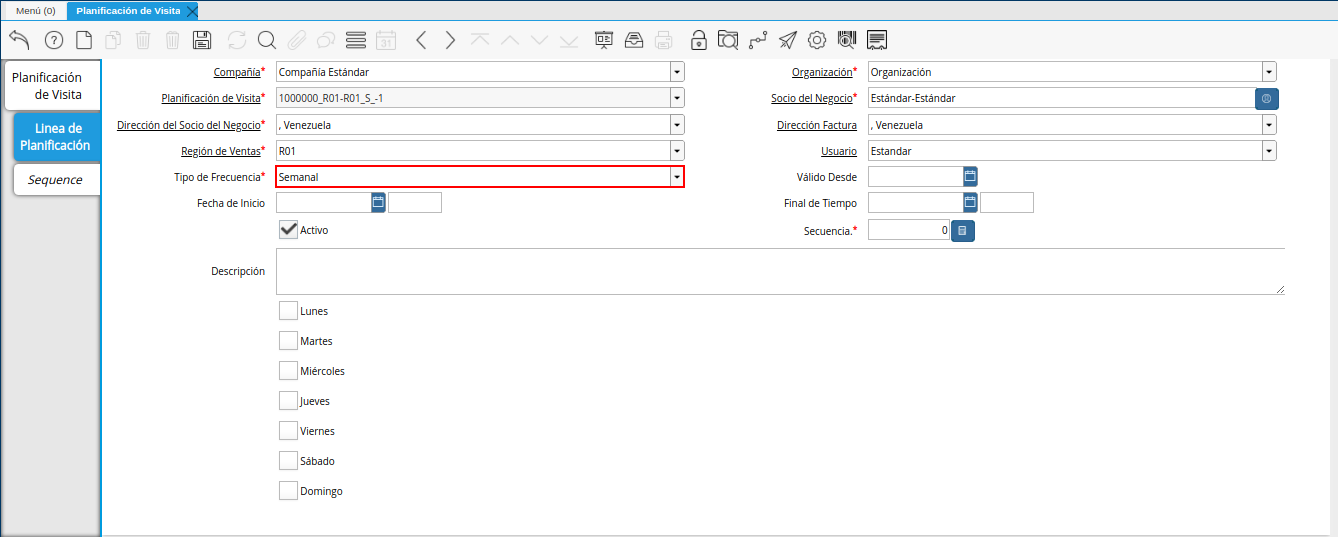
Task: Open the workflow nodes icon
Action: tap(758, 40)
